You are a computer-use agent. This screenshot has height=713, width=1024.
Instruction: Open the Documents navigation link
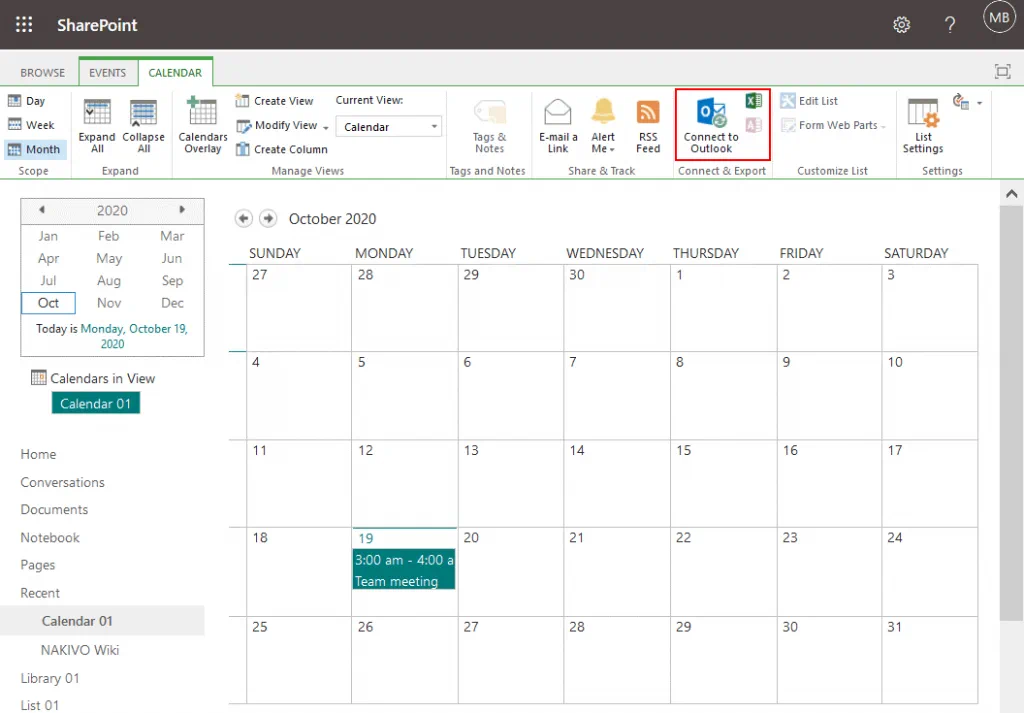click(x=54, y=510)
